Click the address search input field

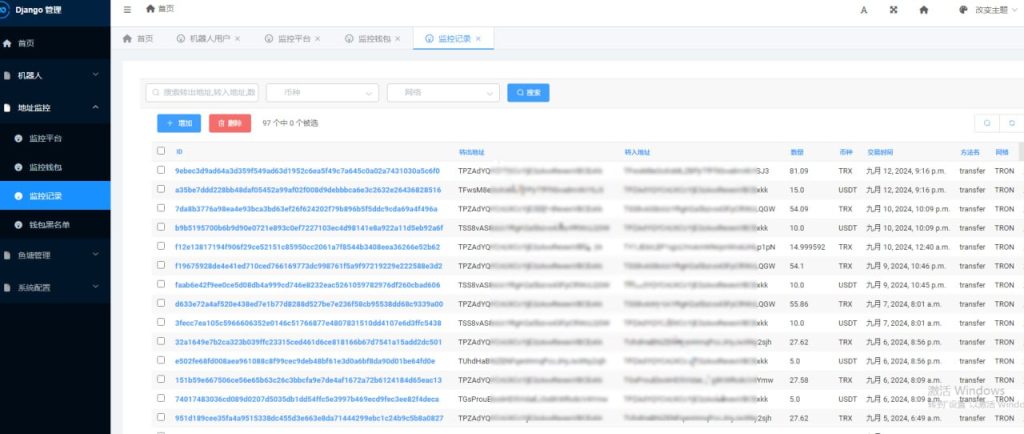[x=202, y=92]
